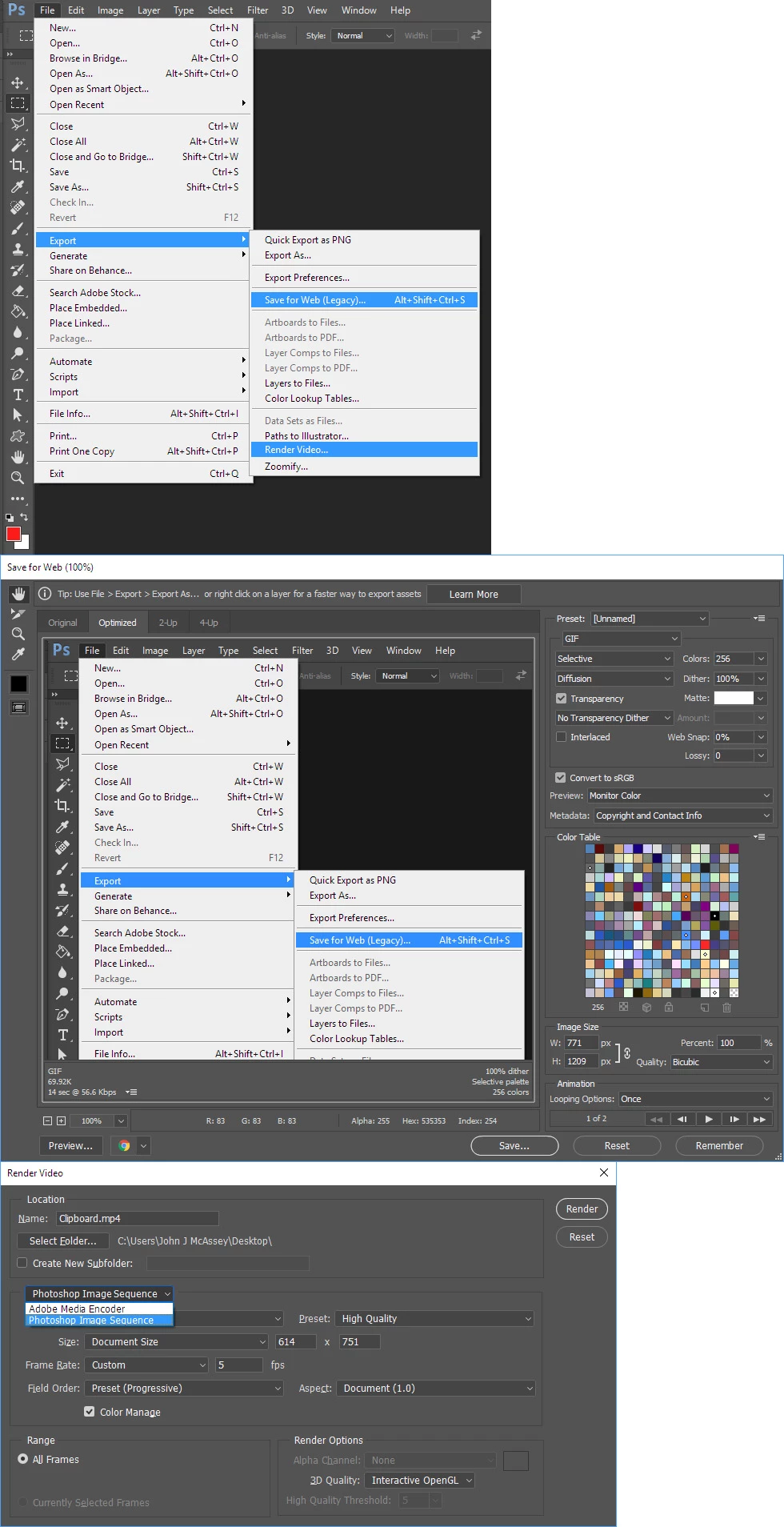Click the red foreground color swatch in Photoshop
Image resolution: width=784 pixels, height=1527 pixels.
point(13,534)
